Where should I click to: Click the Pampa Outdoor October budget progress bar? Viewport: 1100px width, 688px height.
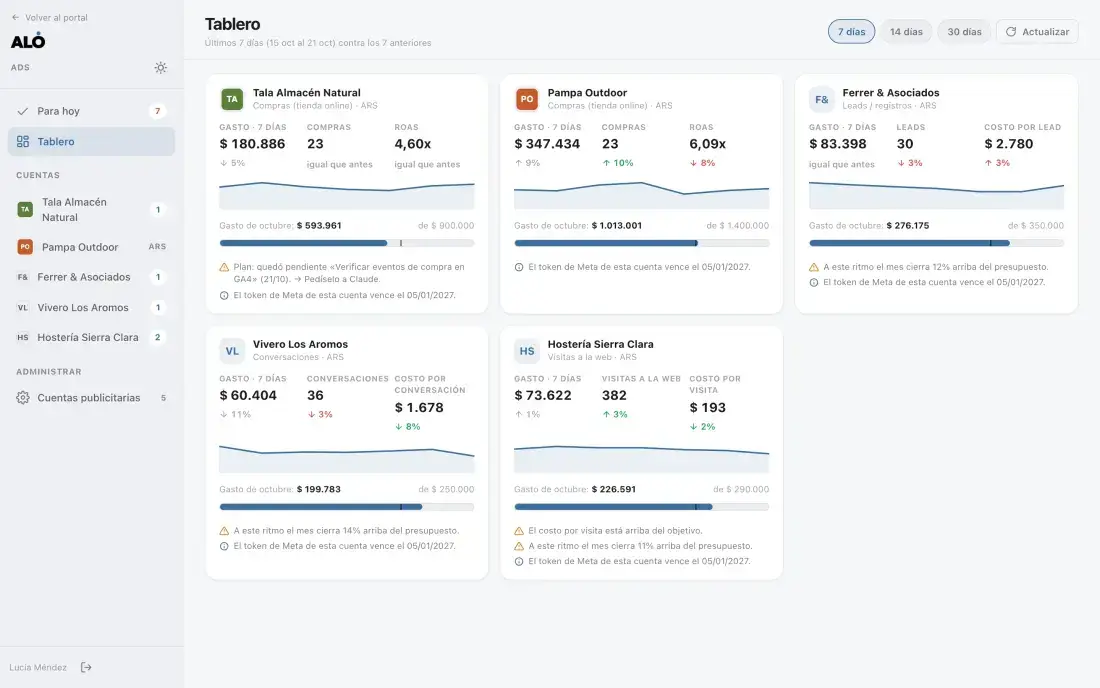(x=641, y=243)
